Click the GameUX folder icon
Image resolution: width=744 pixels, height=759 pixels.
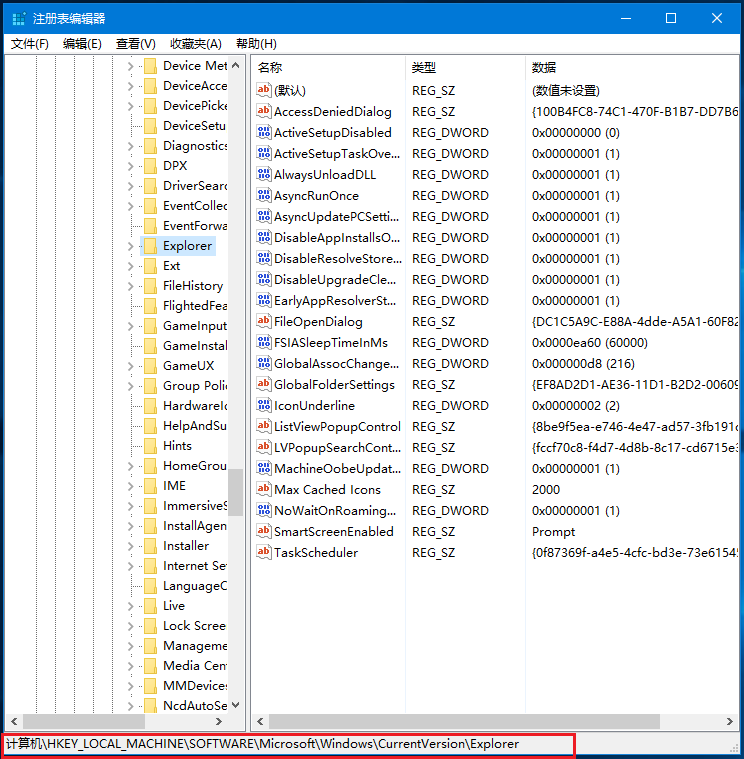(x=151, y=365)
